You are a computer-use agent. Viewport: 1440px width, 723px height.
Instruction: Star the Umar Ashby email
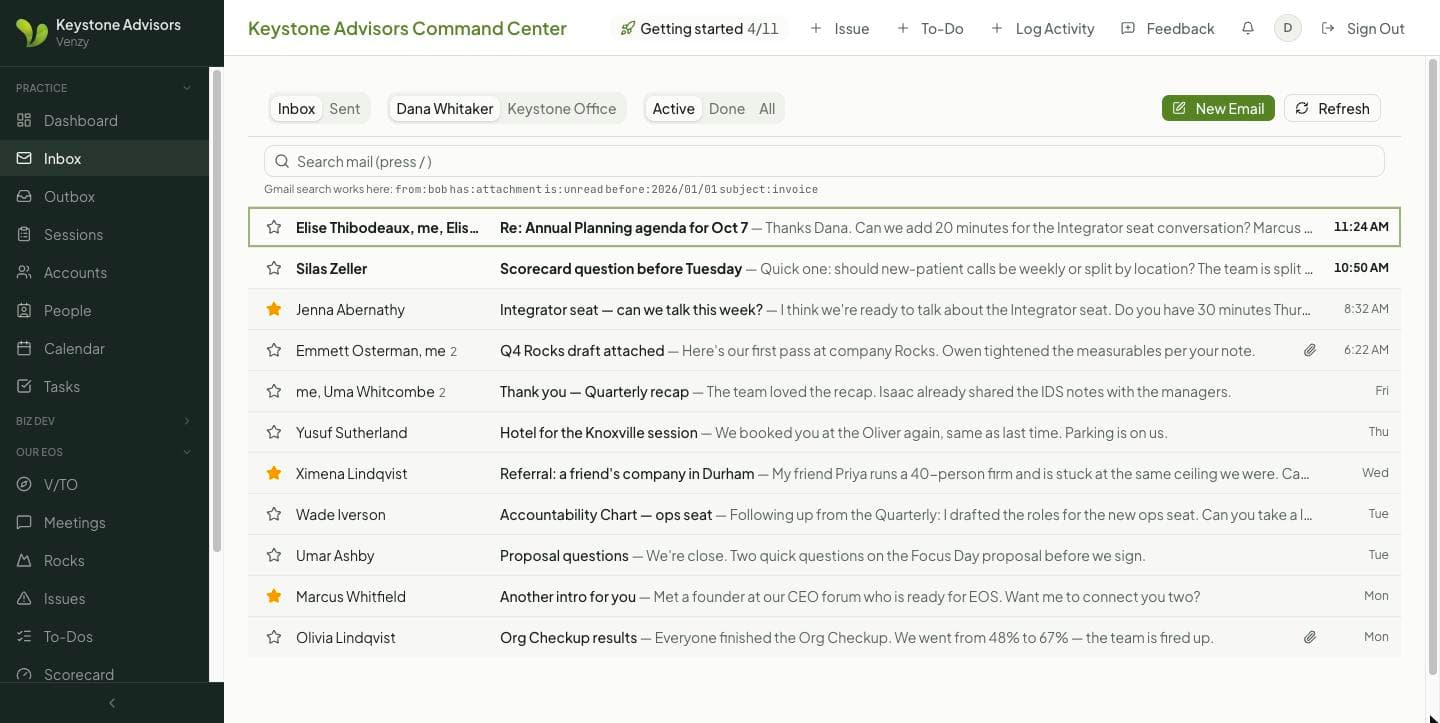point(274,555)
